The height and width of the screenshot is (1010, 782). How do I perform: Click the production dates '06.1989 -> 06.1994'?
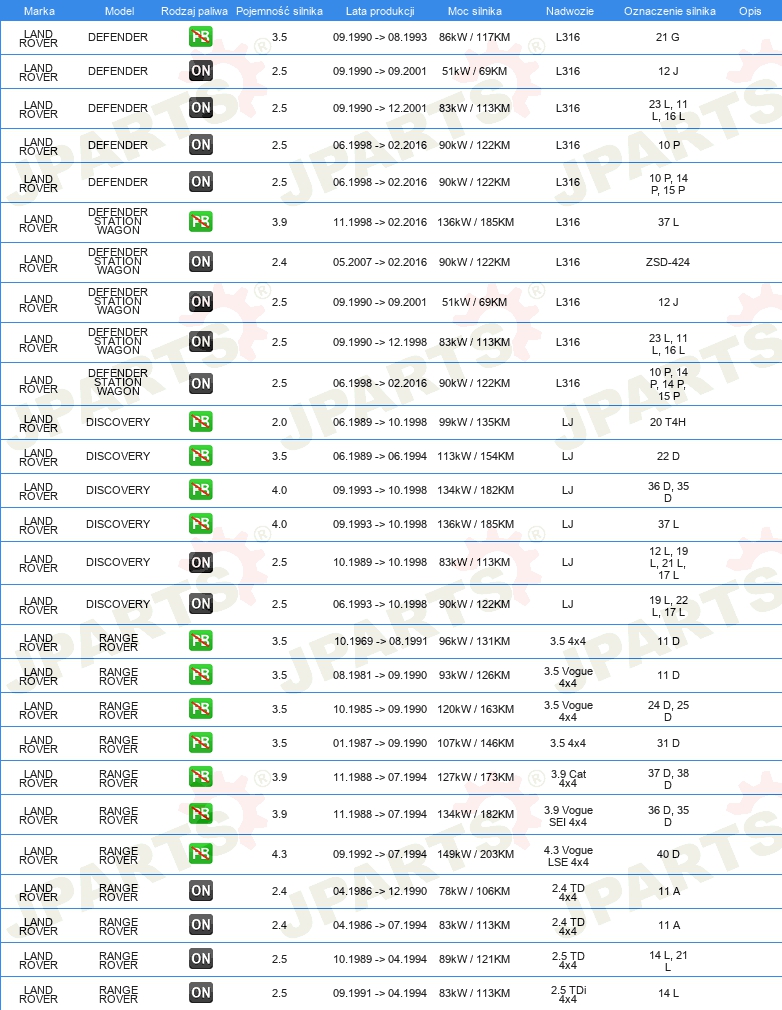380,456
